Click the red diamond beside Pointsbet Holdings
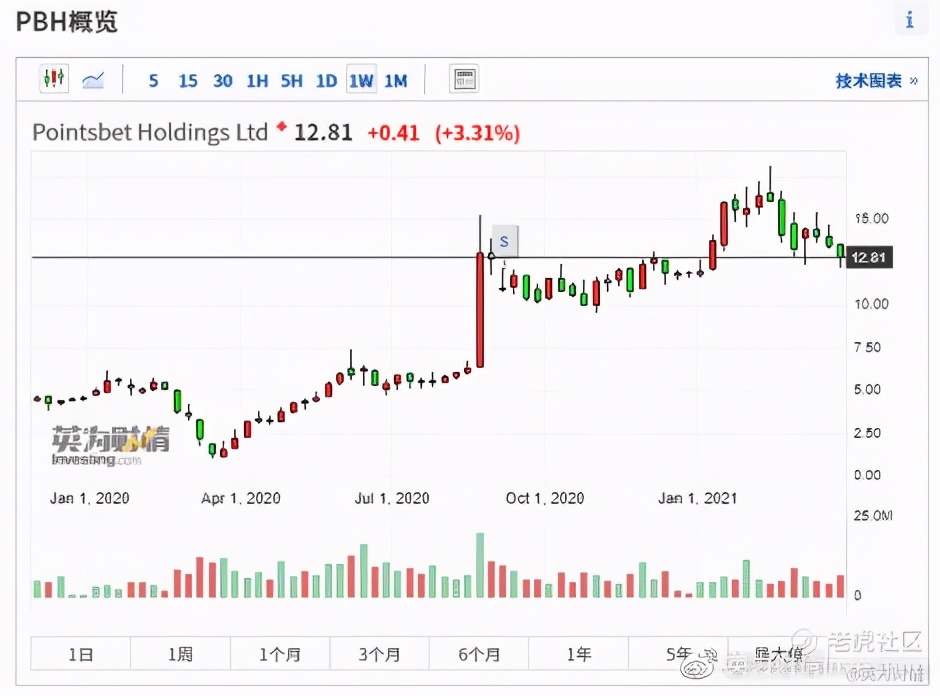940x696 pixels. [281, 127]
